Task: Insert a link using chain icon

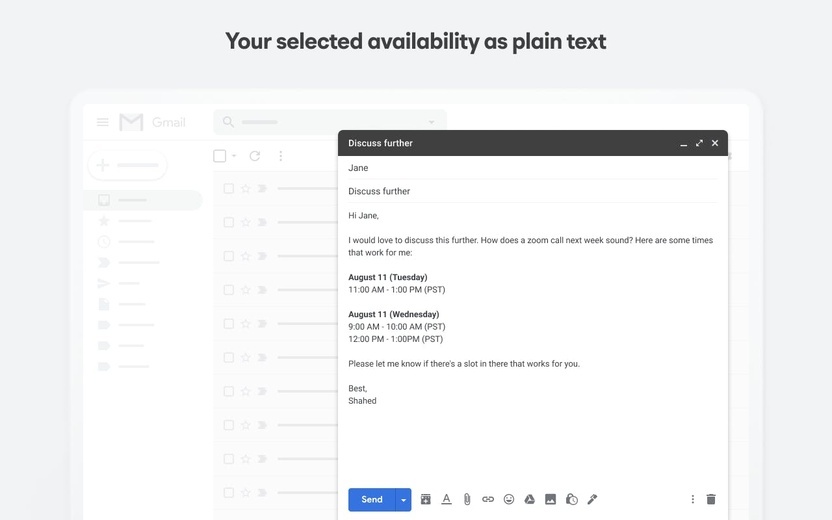Action: click(488, 499)
